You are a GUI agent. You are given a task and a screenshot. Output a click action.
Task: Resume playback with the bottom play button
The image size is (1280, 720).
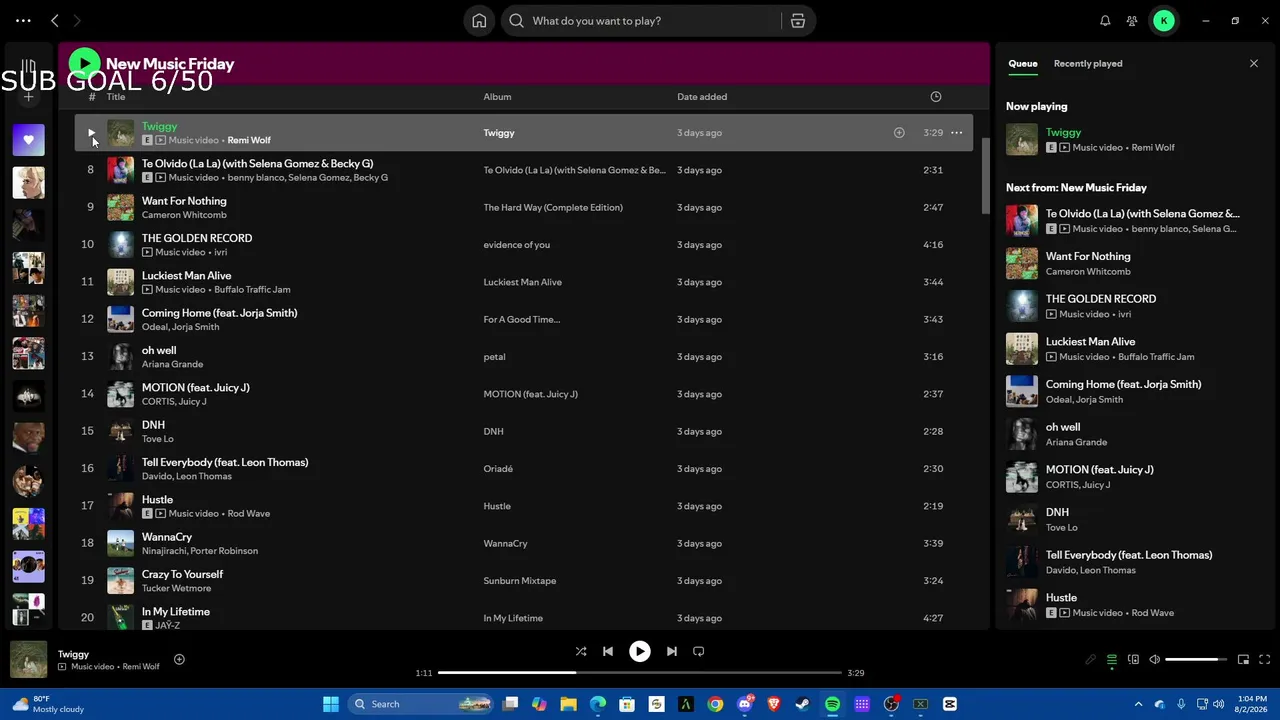pyautogui.click(x=640, y=651)
